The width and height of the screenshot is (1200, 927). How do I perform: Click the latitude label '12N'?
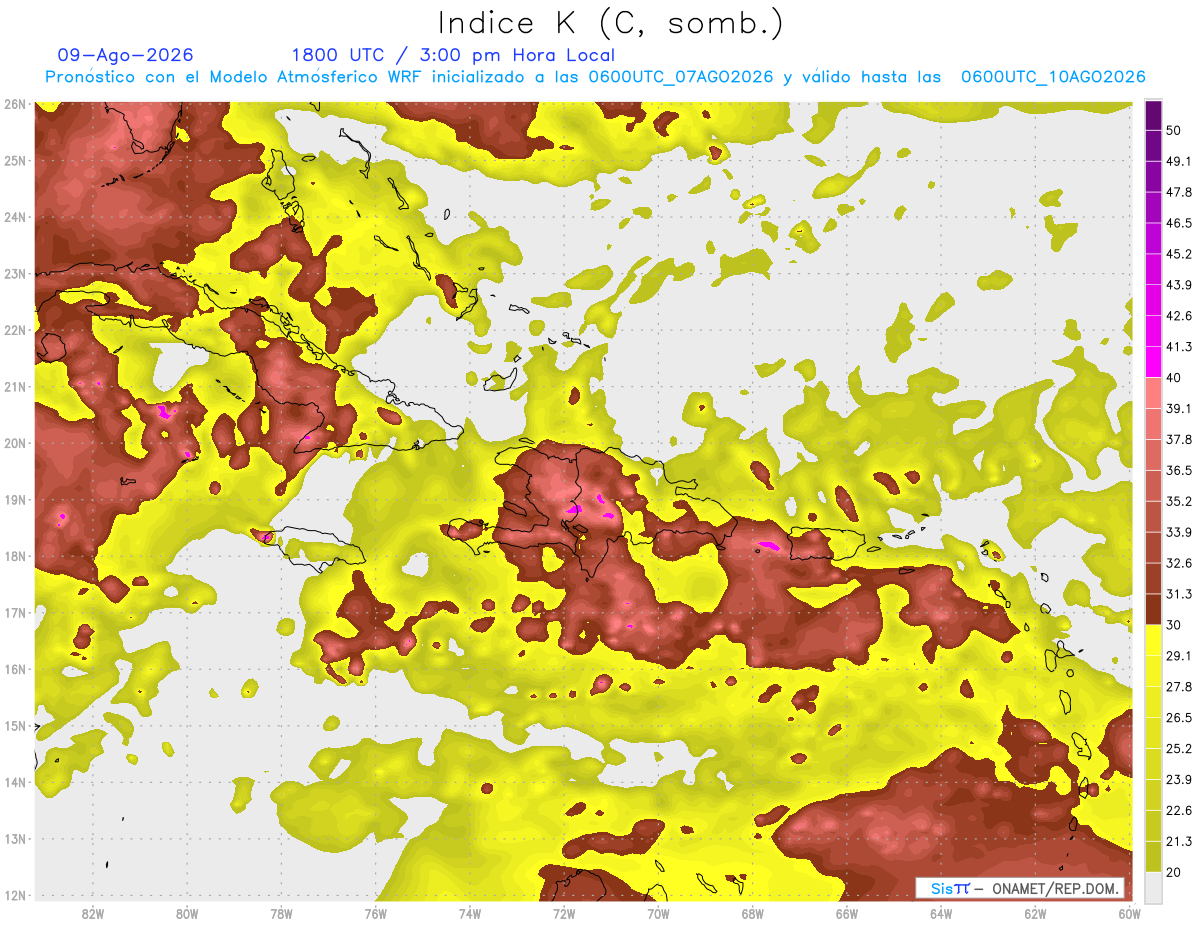click(x=15, y=895)
